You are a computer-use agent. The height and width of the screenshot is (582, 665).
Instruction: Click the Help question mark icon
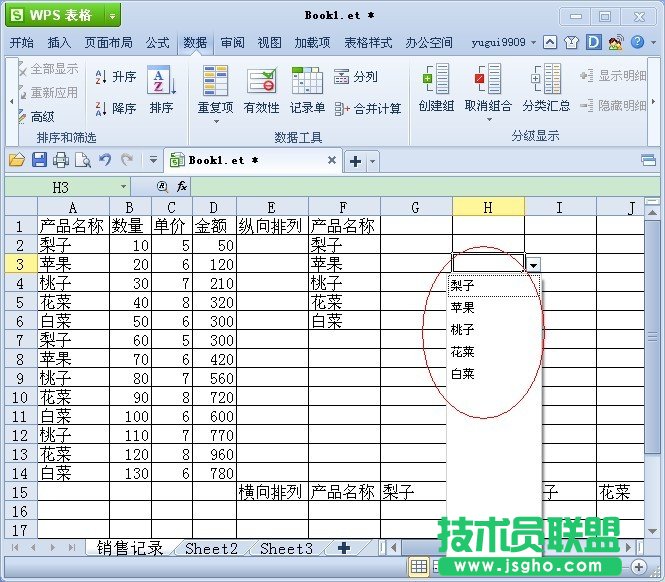(637, 42)
